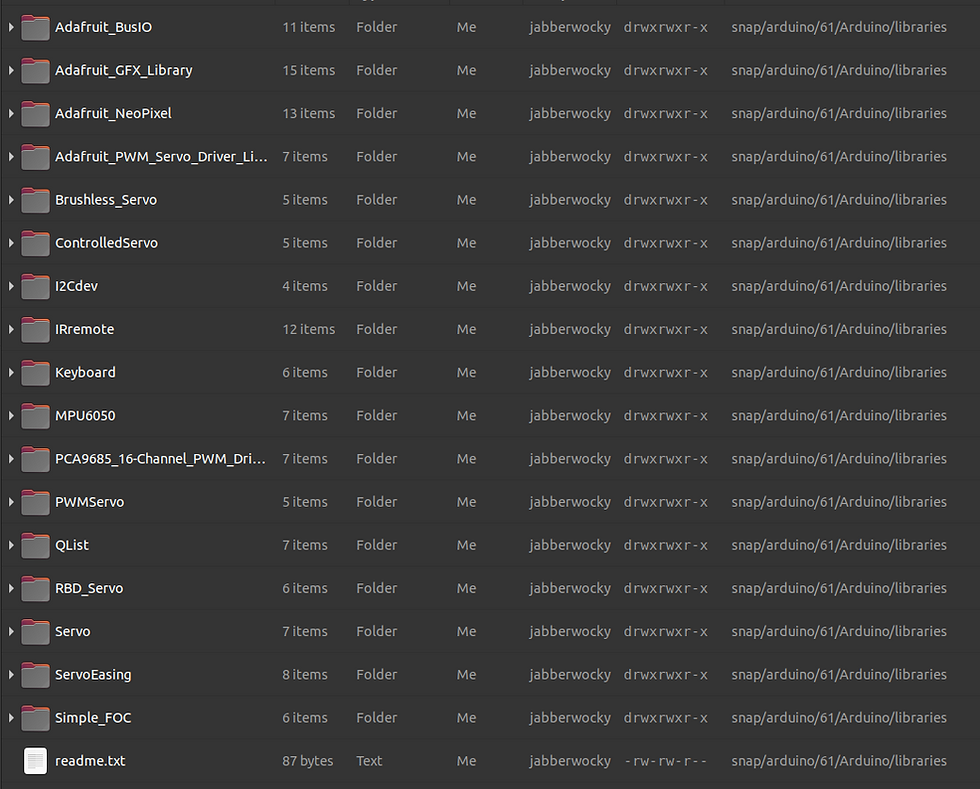Select the Adafruit_BusIO folder name
Image resolution: width=980 pixels, height=789 pixels.
pos(103,28)
